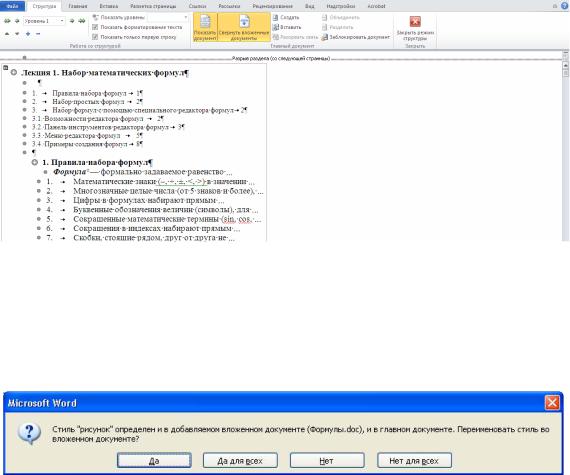Toggle Показать документ button

(x=205, y=27)
